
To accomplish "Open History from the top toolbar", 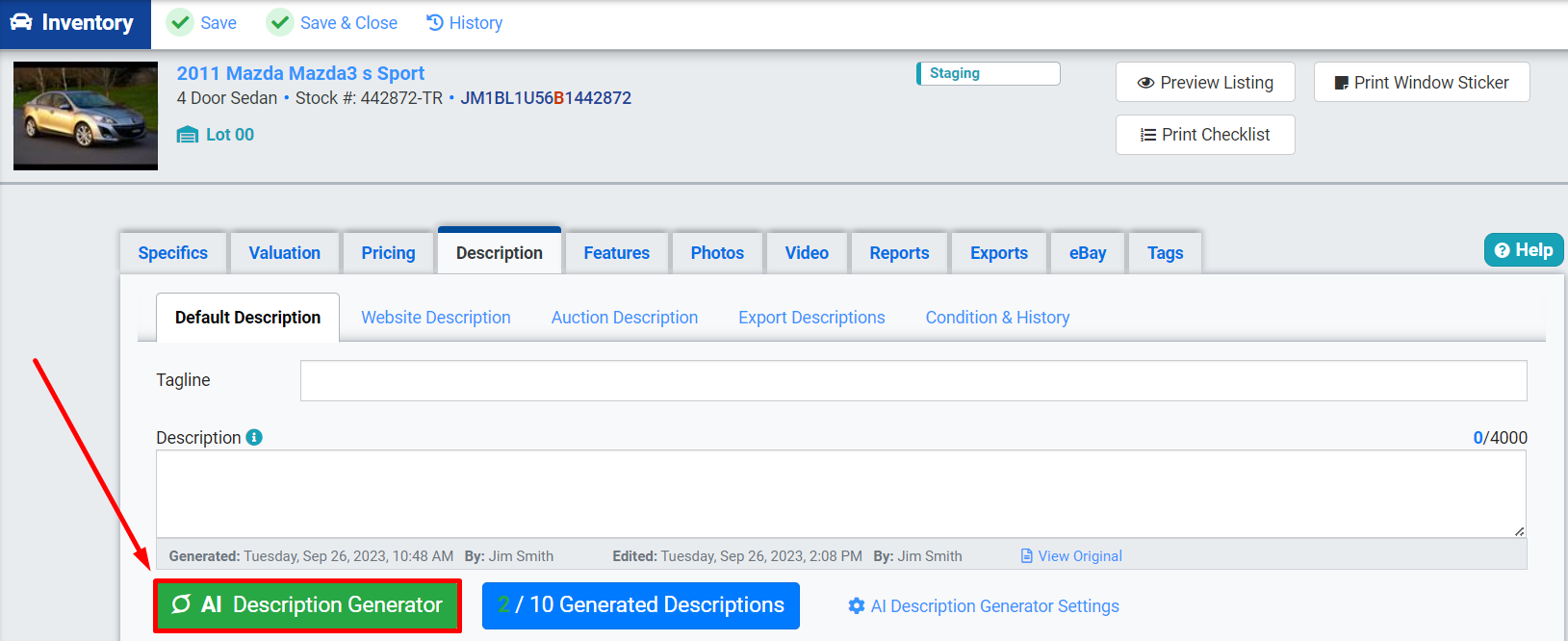I will click(x=465, y=23).
